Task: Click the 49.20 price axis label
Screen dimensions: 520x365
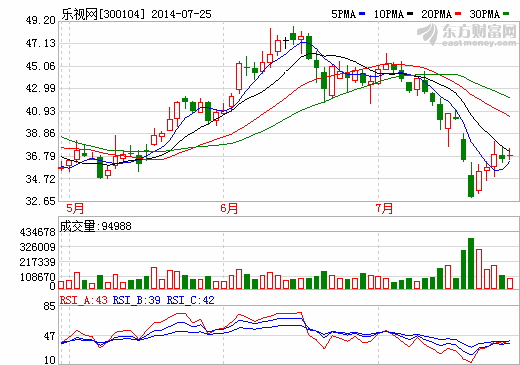Action: (x=40, y=20)
